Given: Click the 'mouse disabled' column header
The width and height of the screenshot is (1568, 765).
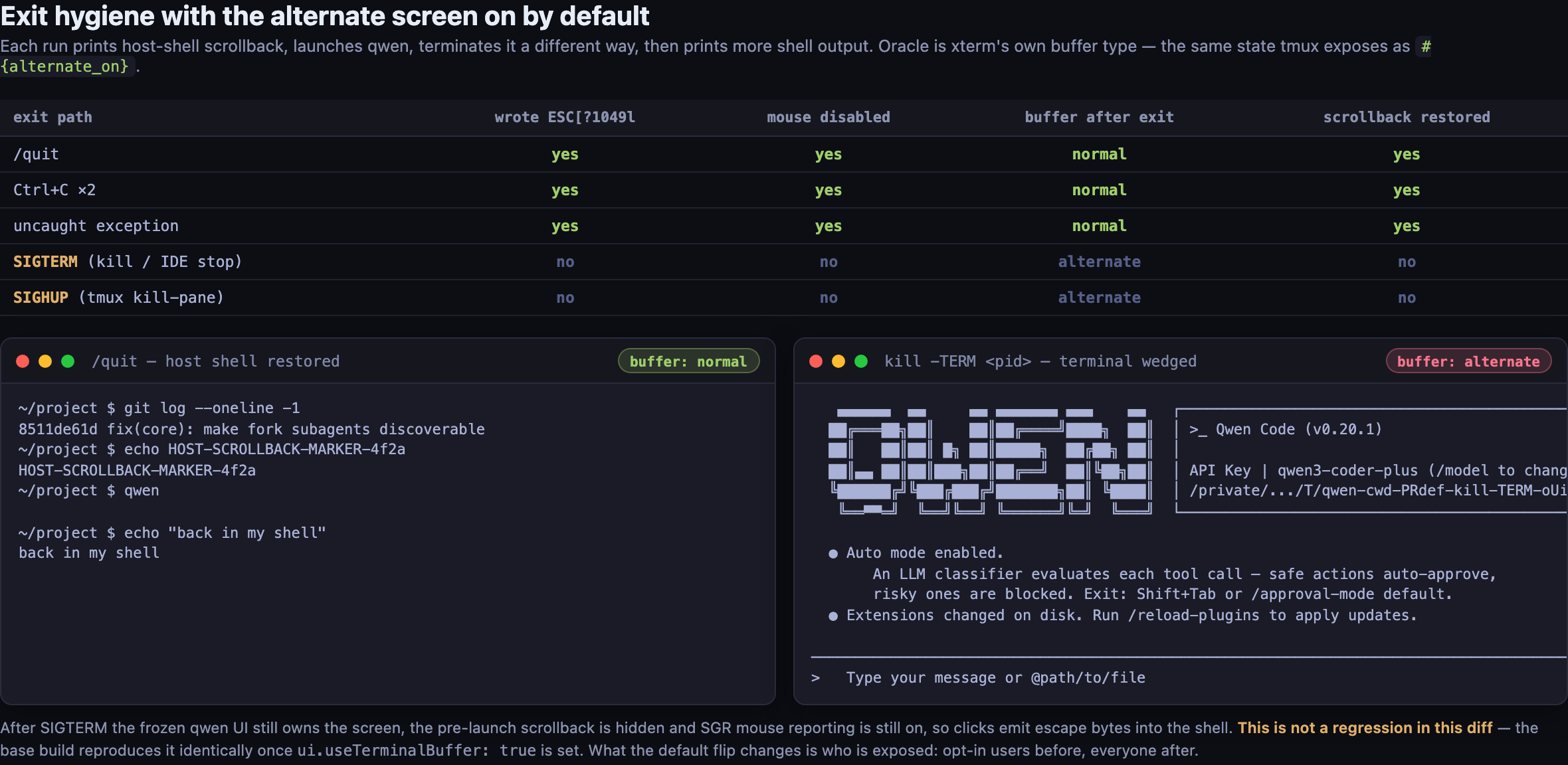Looking at the screenshot, I should click(x=829, y=118).
